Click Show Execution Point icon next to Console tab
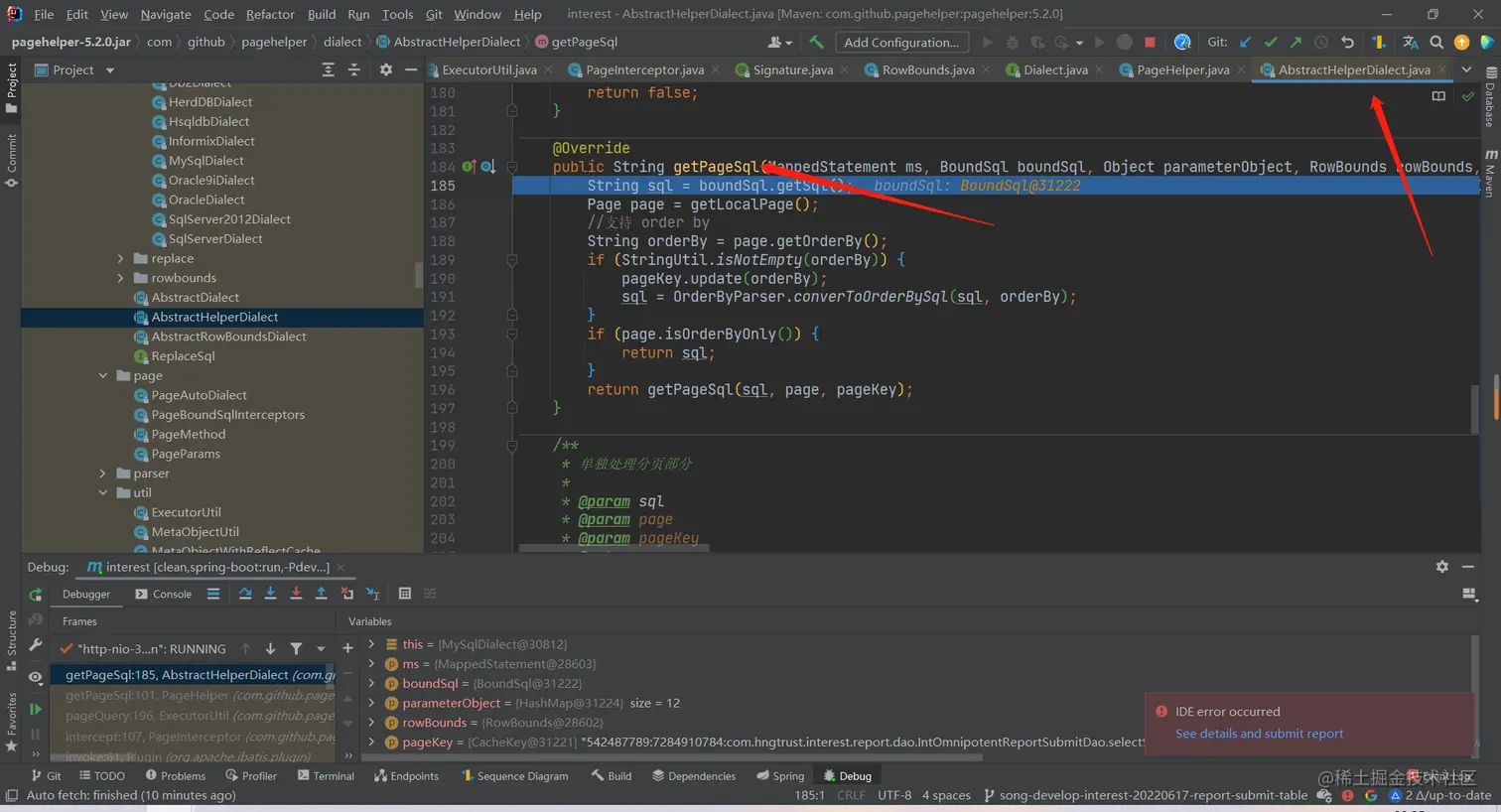Screen dimensions: 1501x812 point(213,594)
